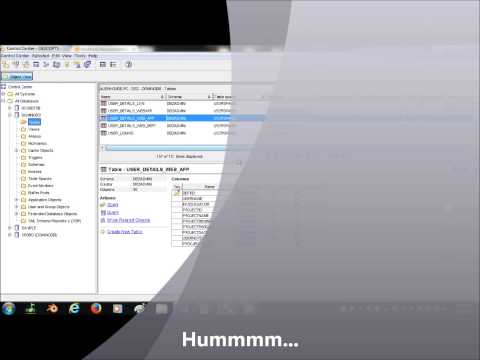
Task: Open the View menu
Action: pyautogui.click(x=67, y=56)
